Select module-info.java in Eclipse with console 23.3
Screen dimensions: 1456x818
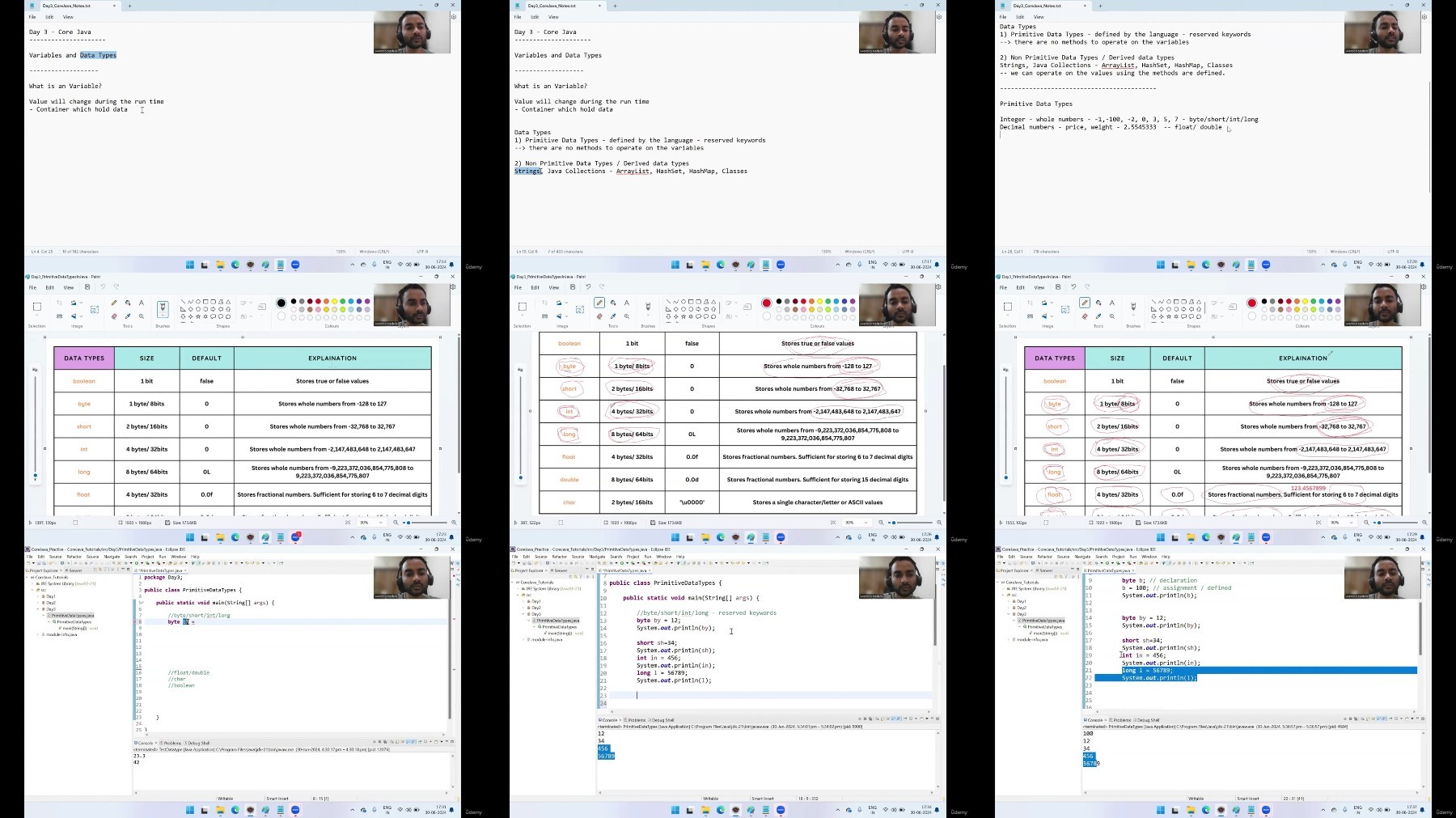[61, 634]
